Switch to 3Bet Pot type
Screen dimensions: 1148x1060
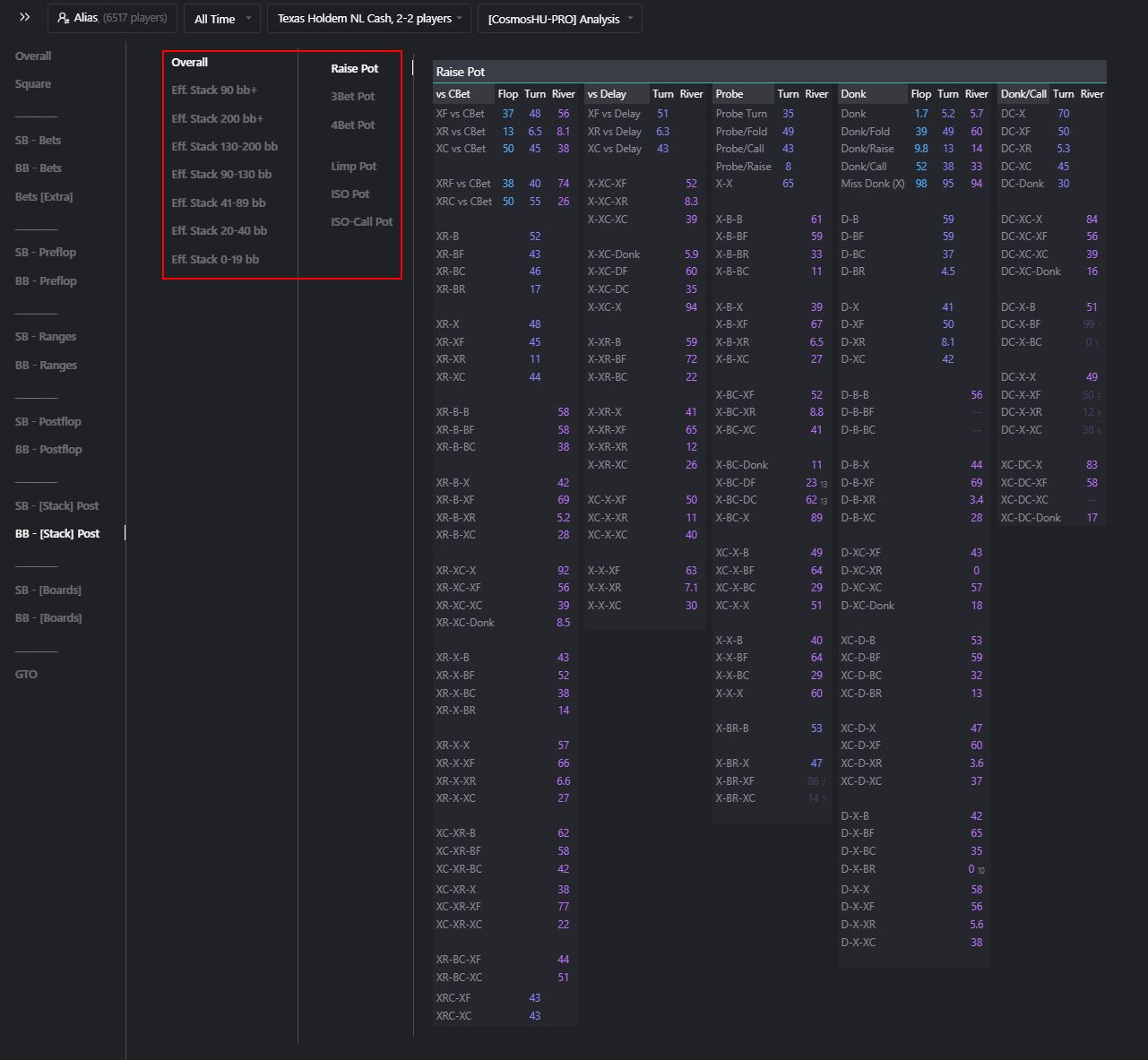352,97
